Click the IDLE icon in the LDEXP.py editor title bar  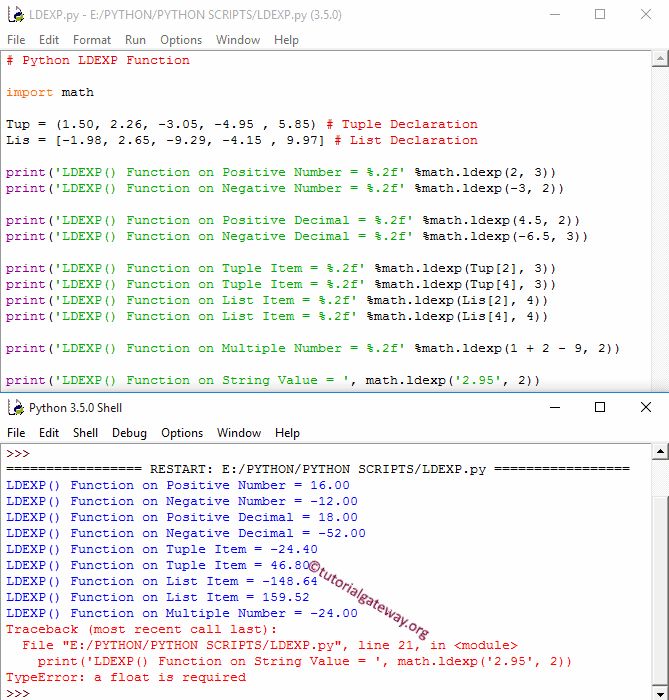pos(16,15)
